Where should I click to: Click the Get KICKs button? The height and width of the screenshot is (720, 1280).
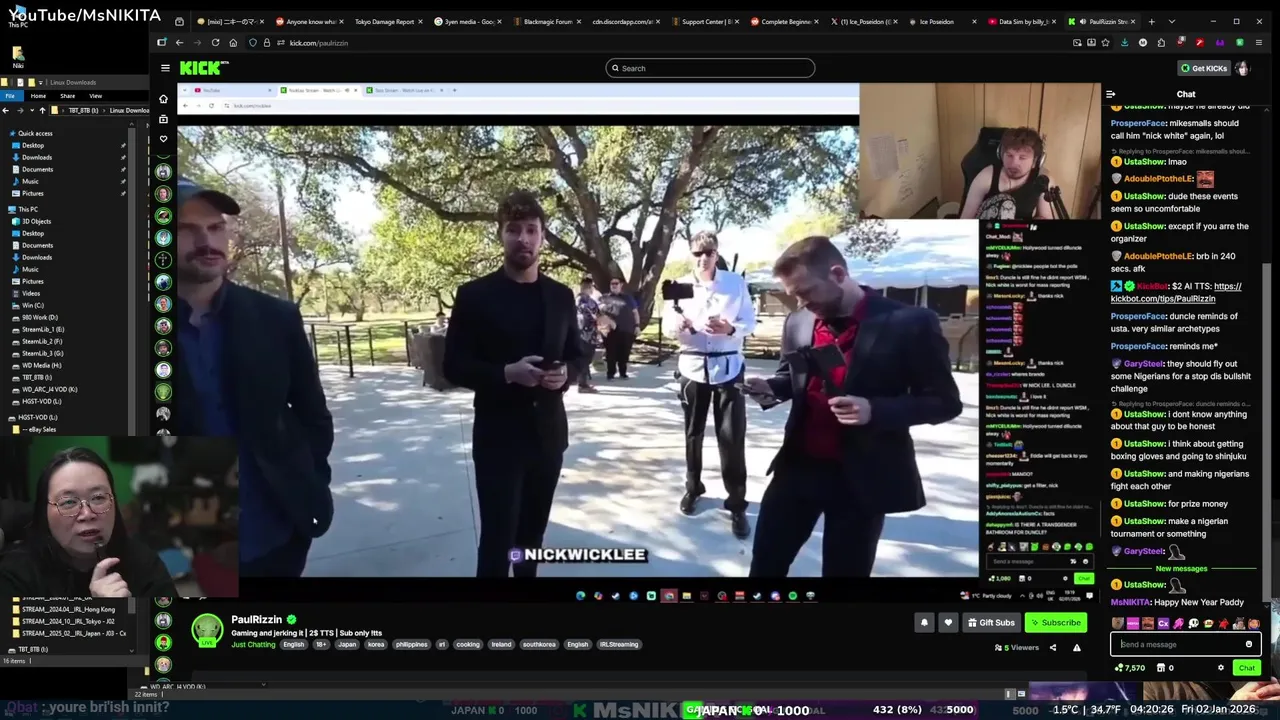1203,68
